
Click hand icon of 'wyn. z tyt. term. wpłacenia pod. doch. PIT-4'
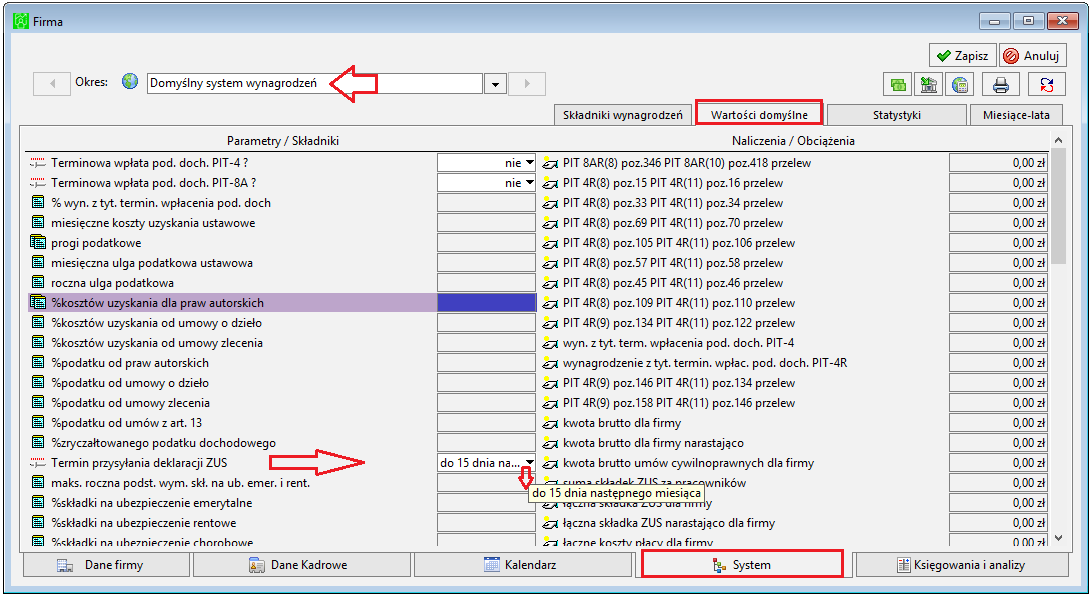550,343
